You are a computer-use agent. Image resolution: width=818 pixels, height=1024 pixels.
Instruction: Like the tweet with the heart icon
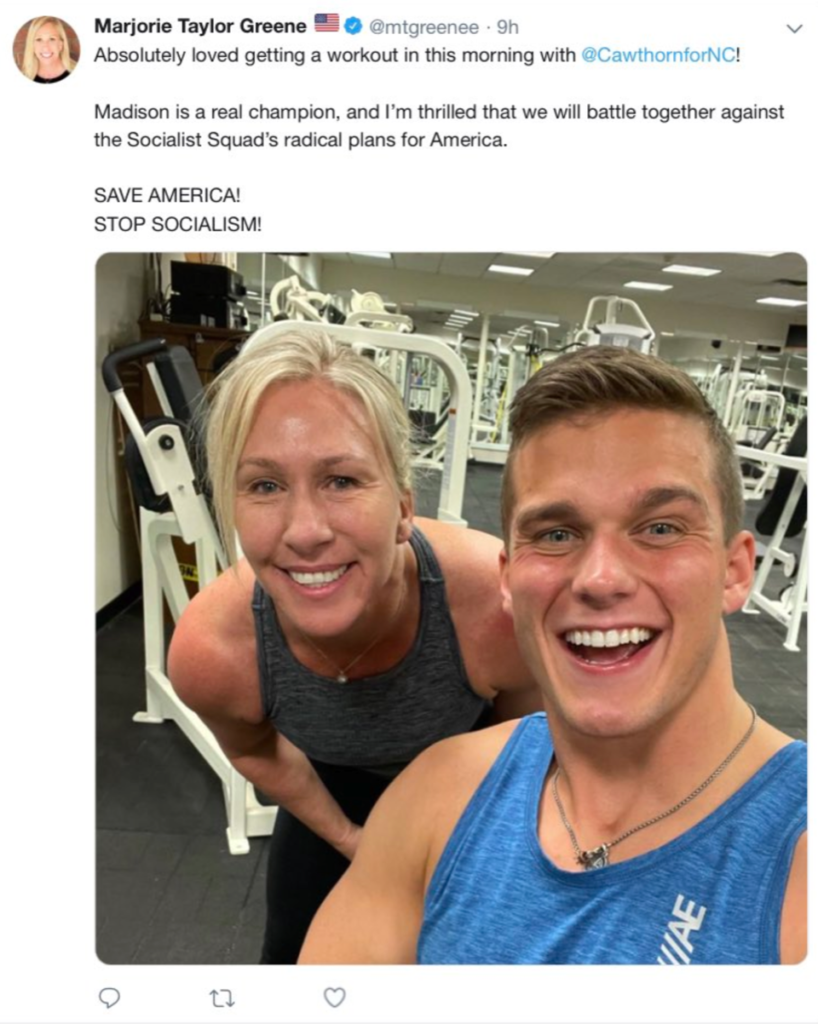[x=334, y=997]
